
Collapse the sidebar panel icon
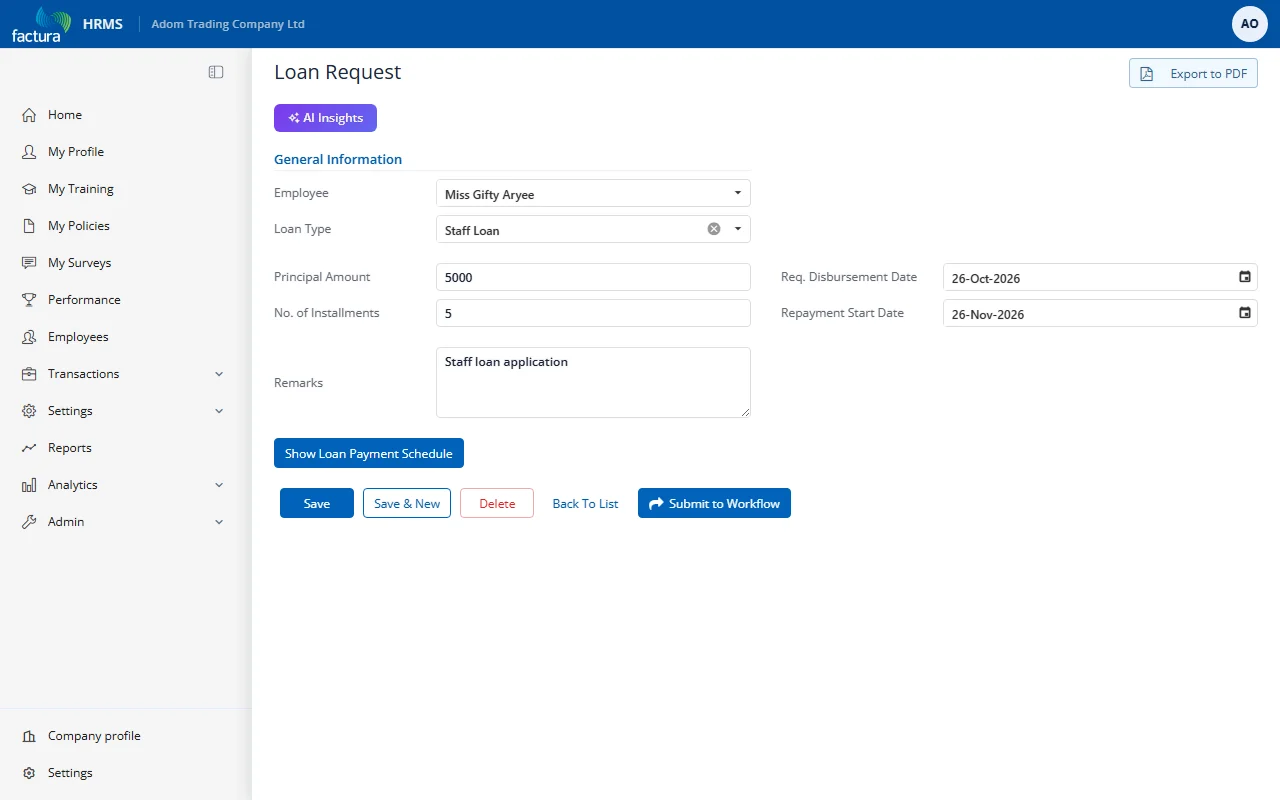pyautogui.click(x=216, y=72)
